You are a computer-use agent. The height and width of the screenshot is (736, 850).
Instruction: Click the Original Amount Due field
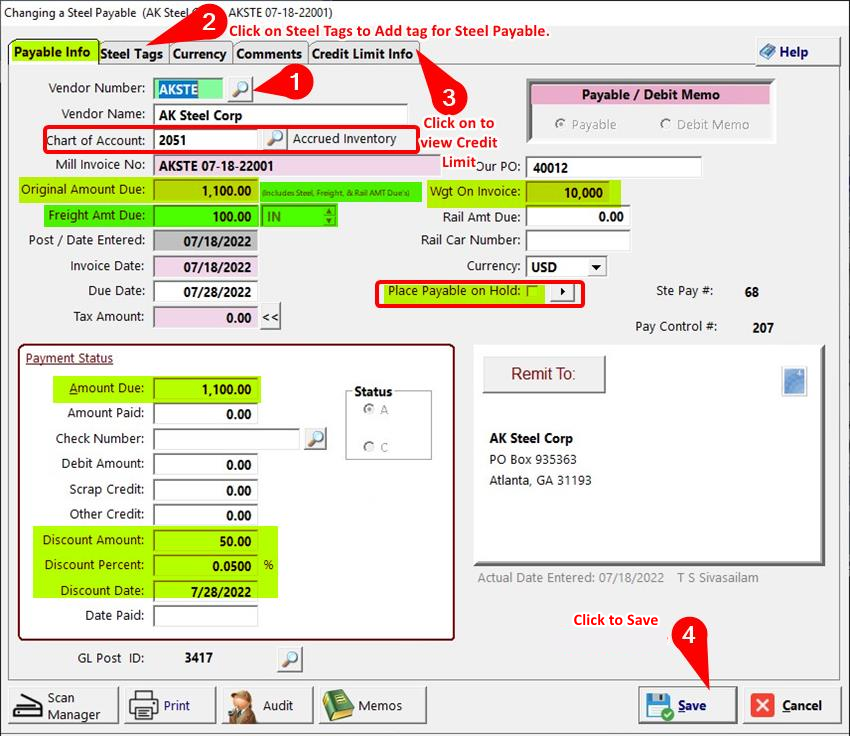pyautogui.click(x=205, y=191)
